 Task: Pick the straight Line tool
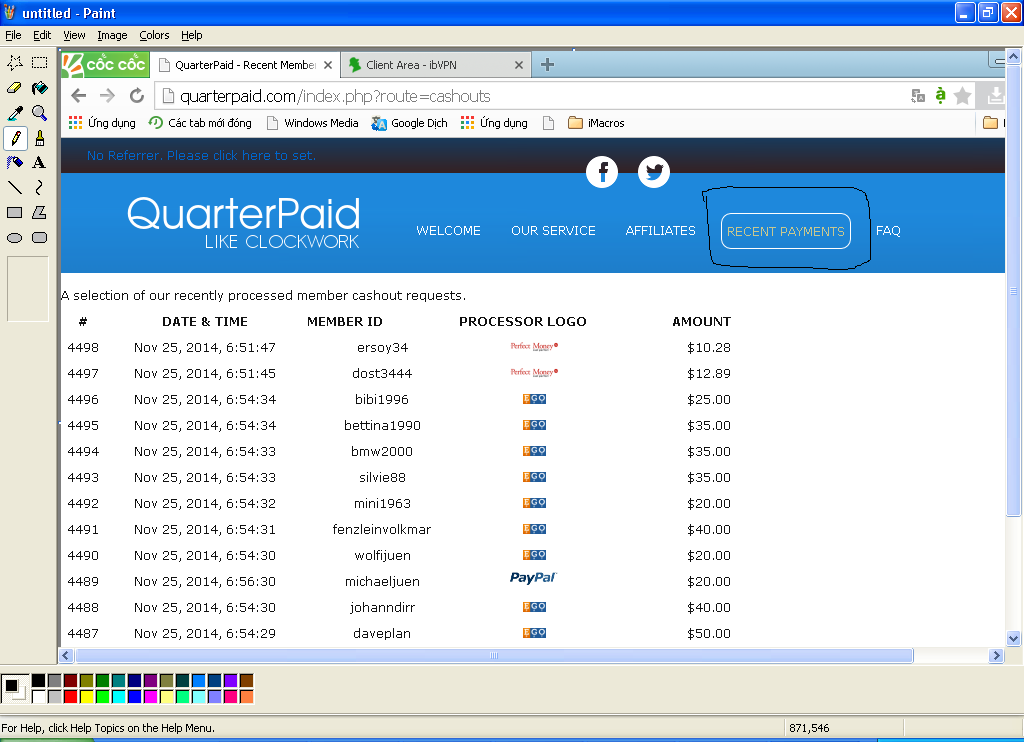[15, 187]
